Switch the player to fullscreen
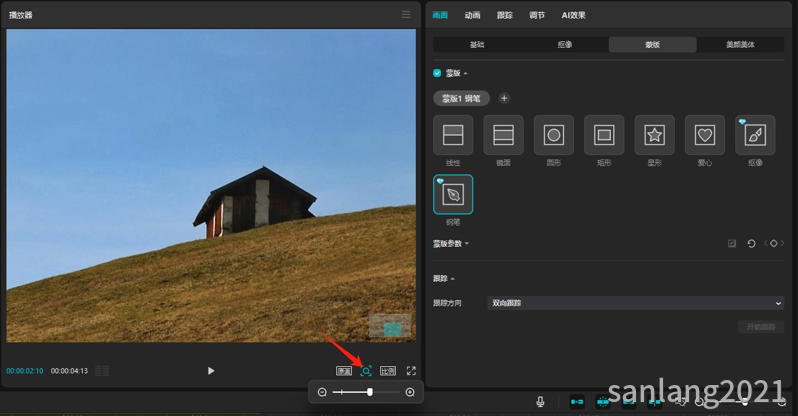798x416 pixels. coord(411,371)
